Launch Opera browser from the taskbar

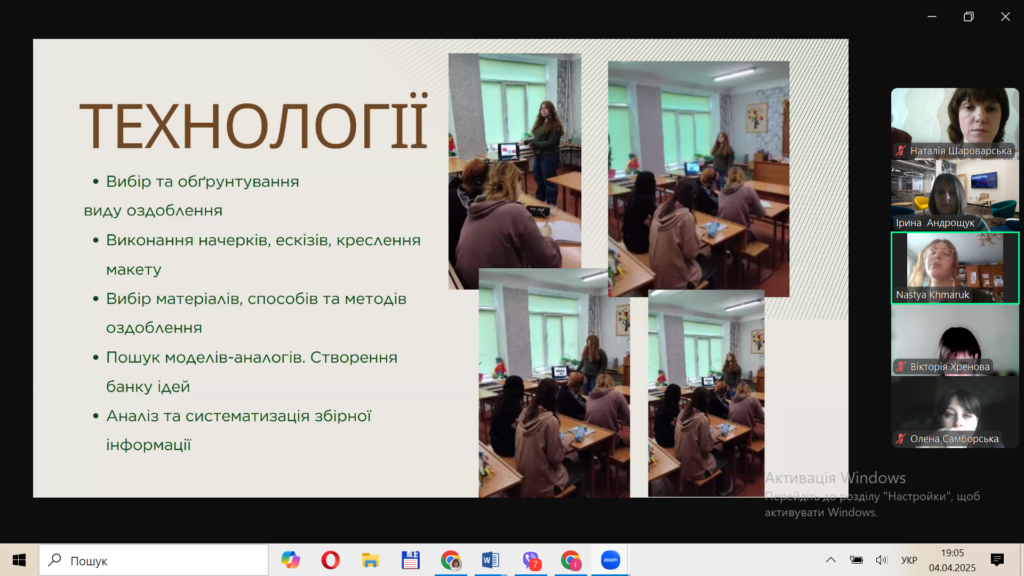click(x=330, y=560)
